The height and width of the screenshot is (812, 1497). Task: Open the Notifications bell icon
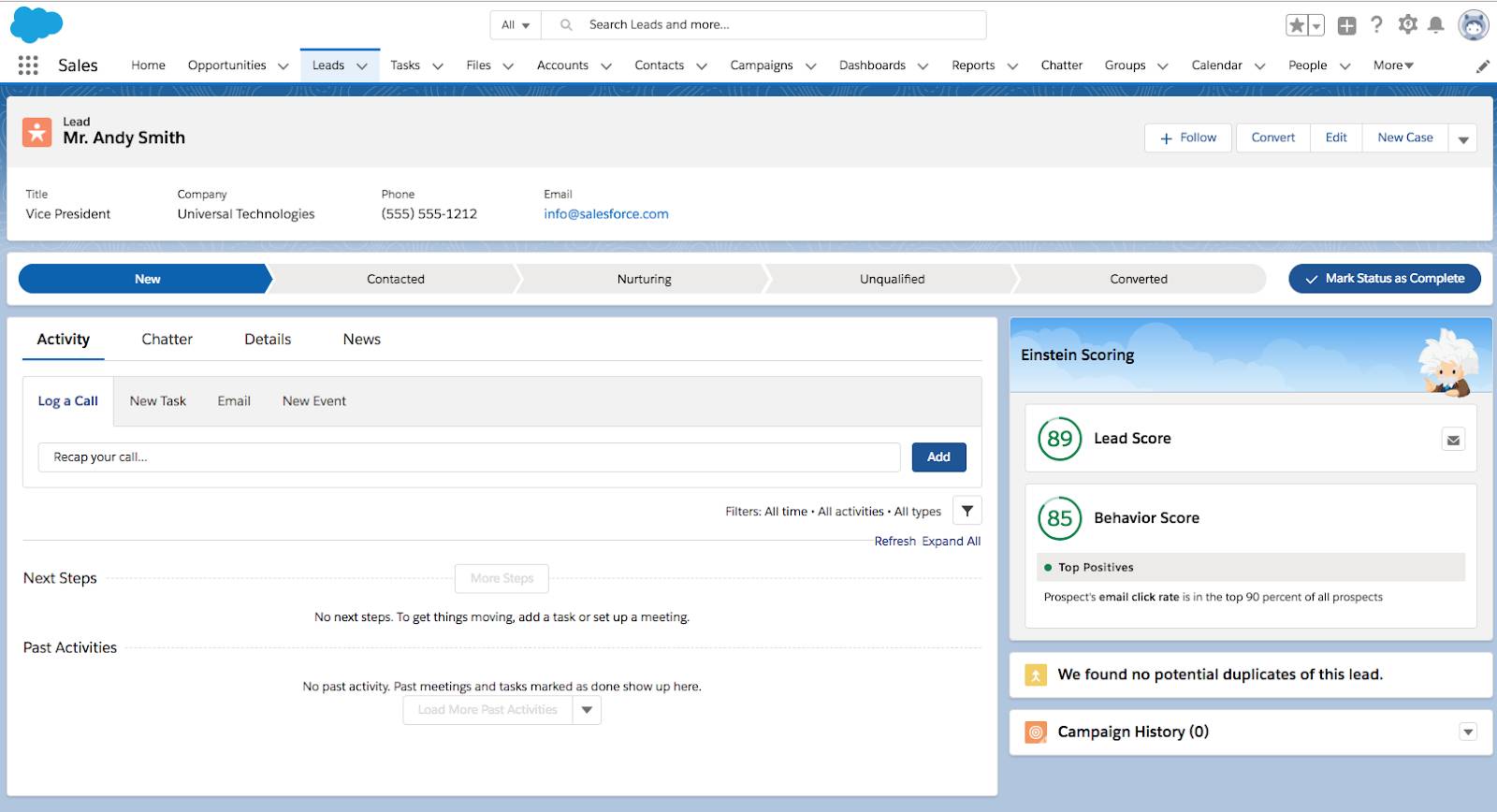[1436, 25]
